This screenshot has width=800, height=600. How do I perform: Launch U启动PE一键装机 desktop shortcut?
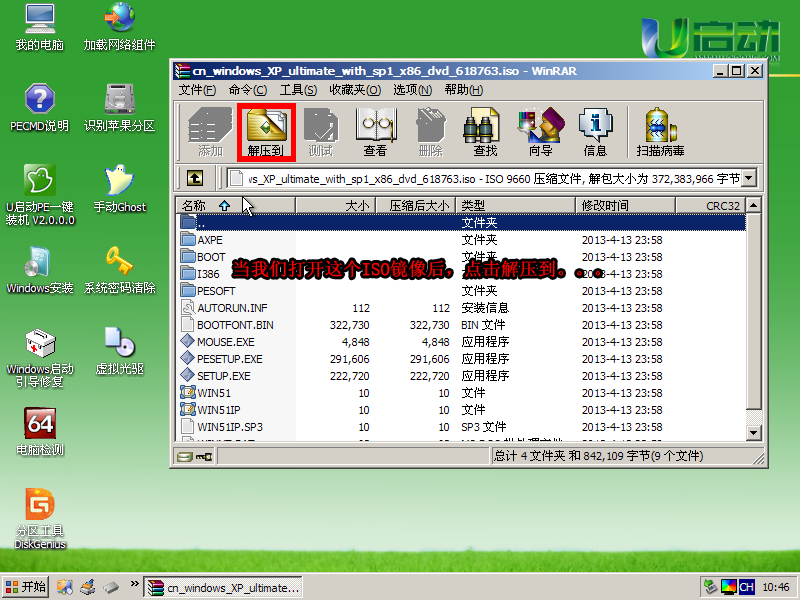40,195
